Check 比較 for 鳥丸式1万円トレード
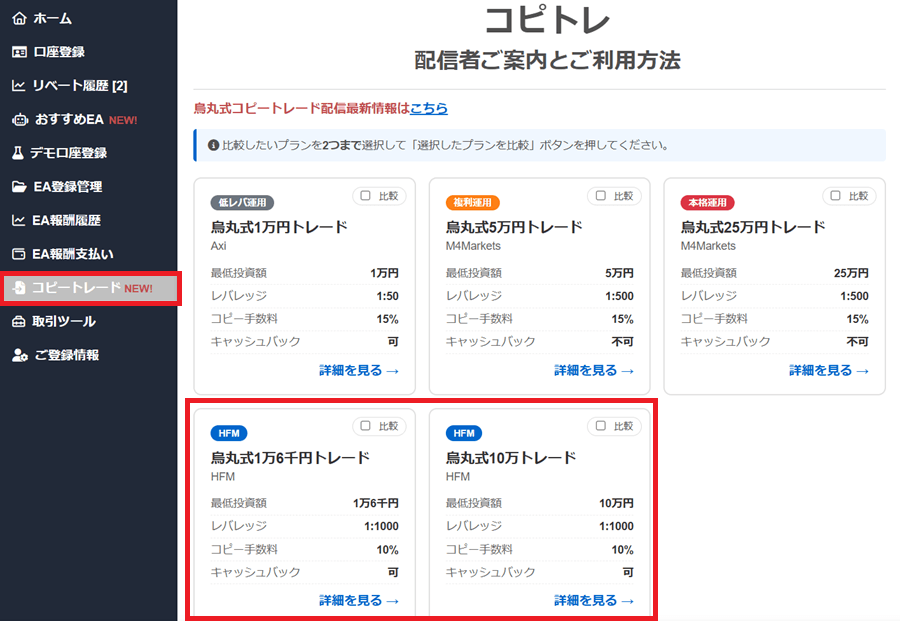This screenshot has height=621, width=900. pos(365,196)
